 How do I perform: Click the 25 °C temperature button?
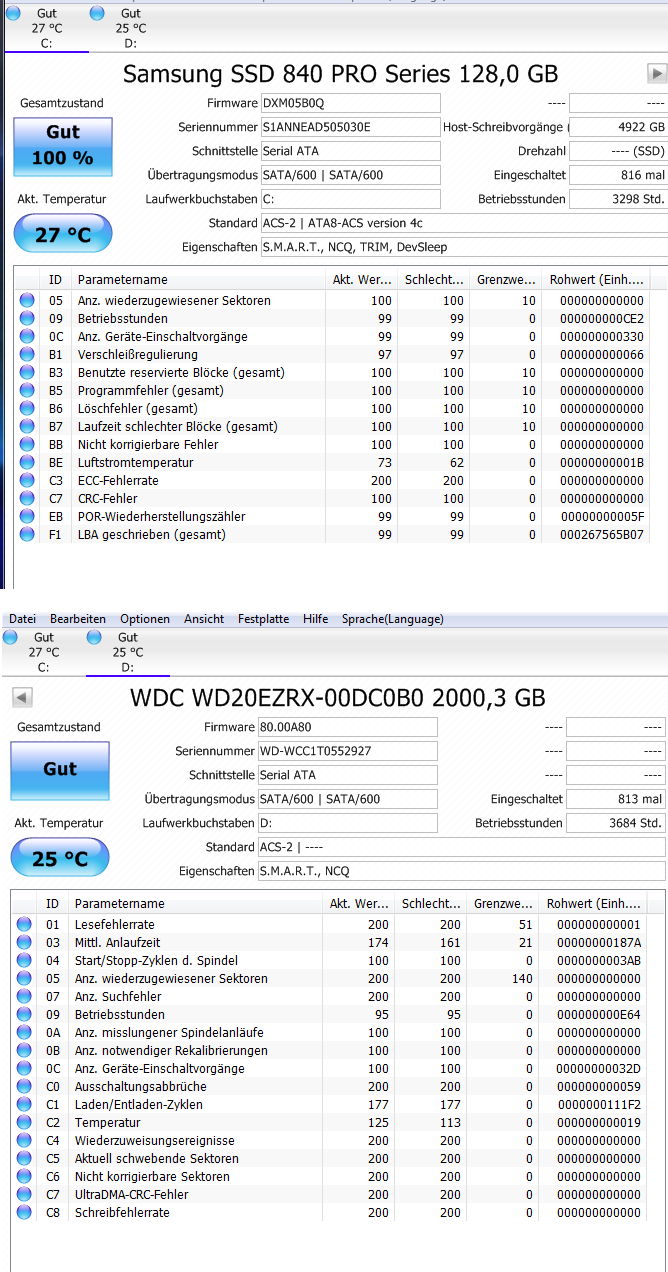[59, 858]
